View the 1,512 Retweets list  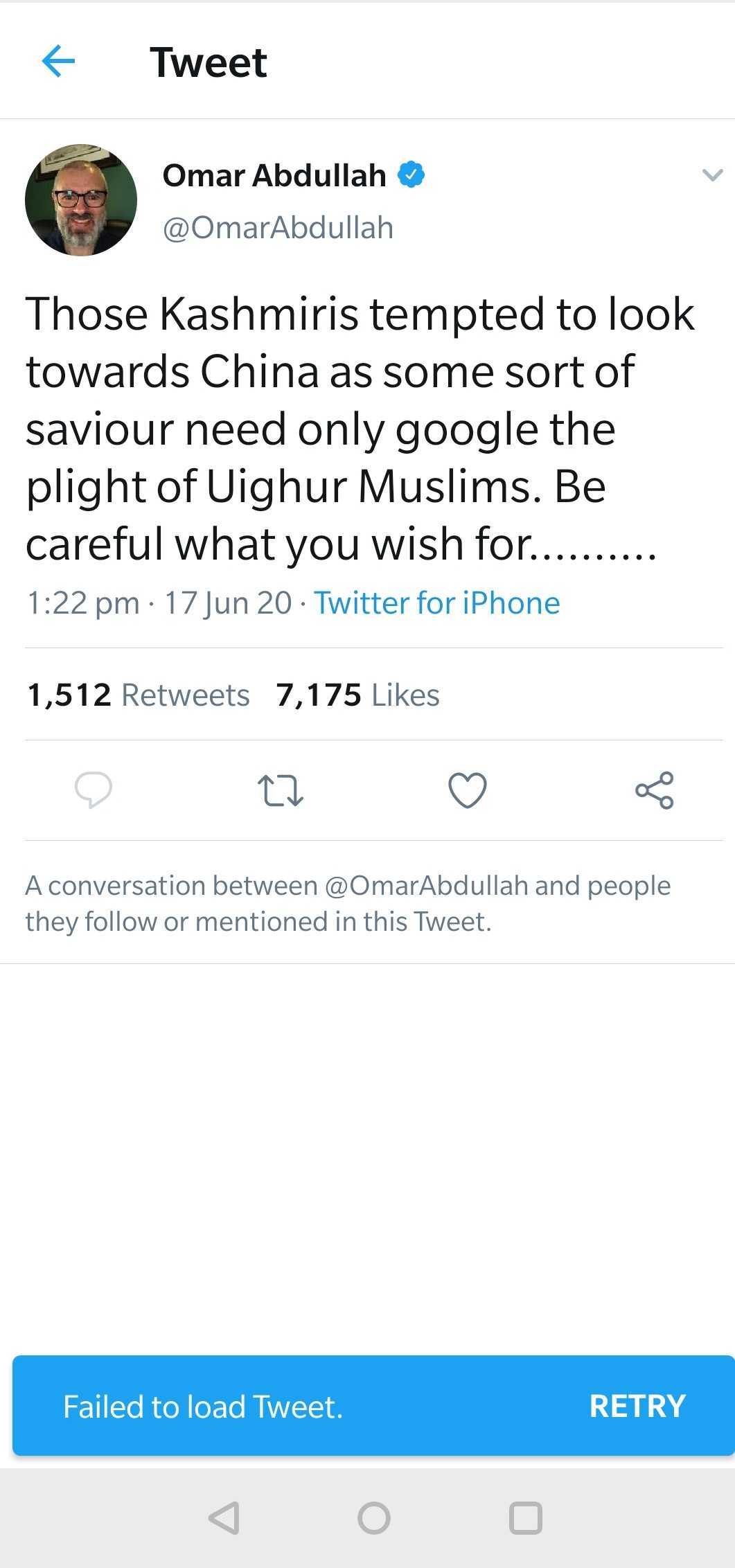pos(139,695)
